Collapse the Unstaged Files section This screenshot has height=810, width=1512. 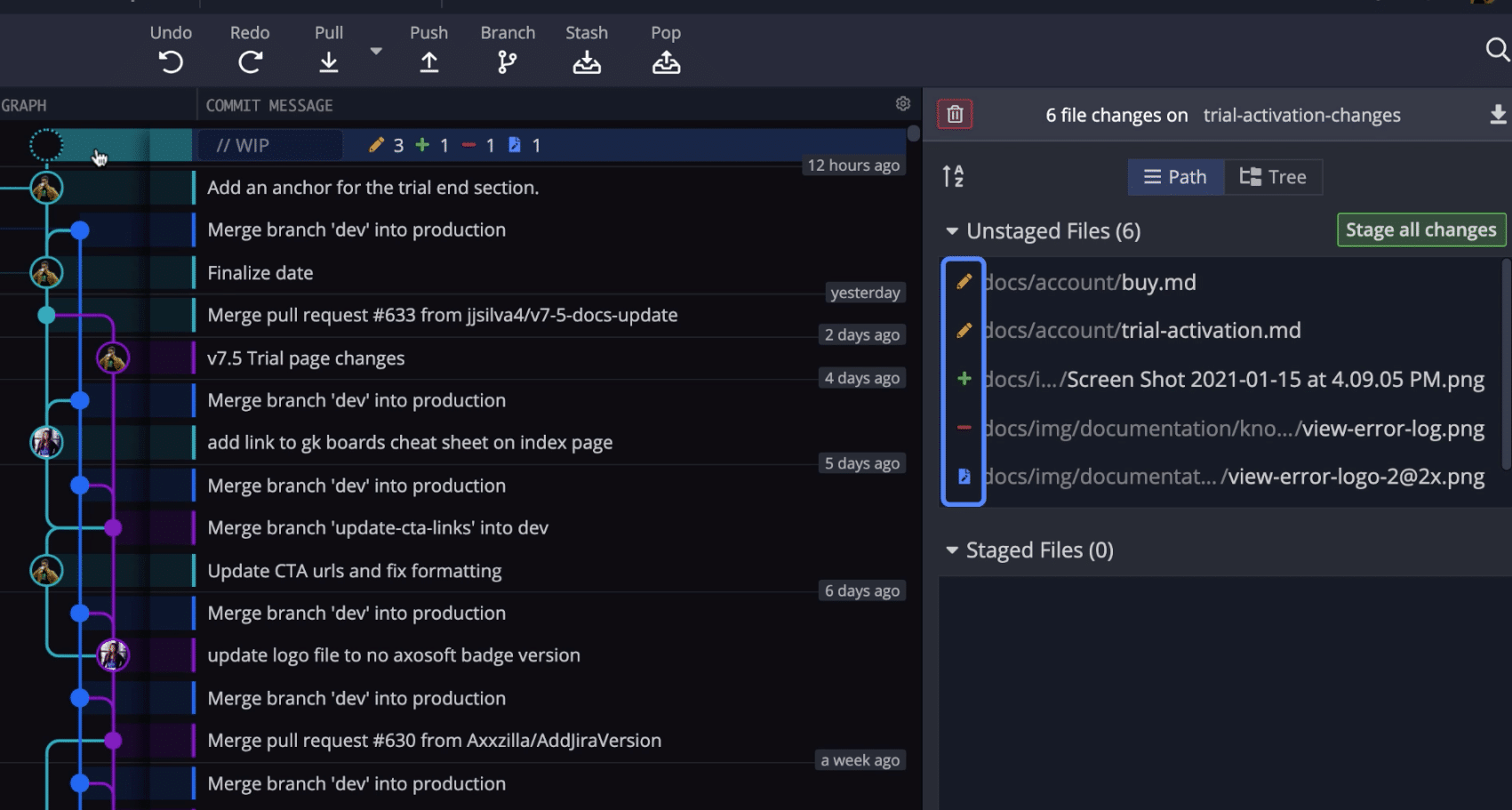952,231
